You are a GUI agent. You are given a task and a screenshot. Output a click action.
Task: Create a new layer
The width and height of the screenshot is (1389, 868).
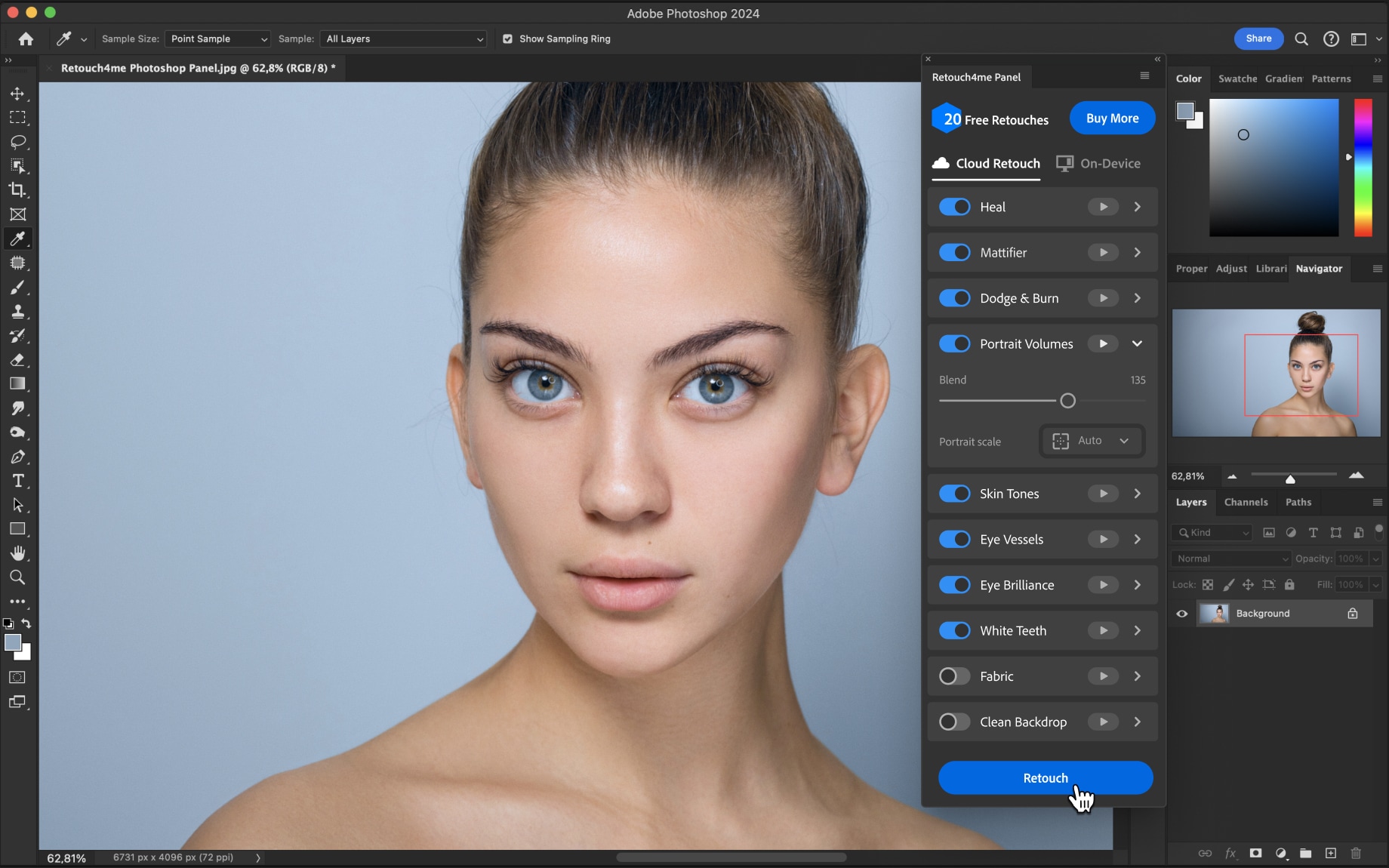click(x=1331, y=853)
